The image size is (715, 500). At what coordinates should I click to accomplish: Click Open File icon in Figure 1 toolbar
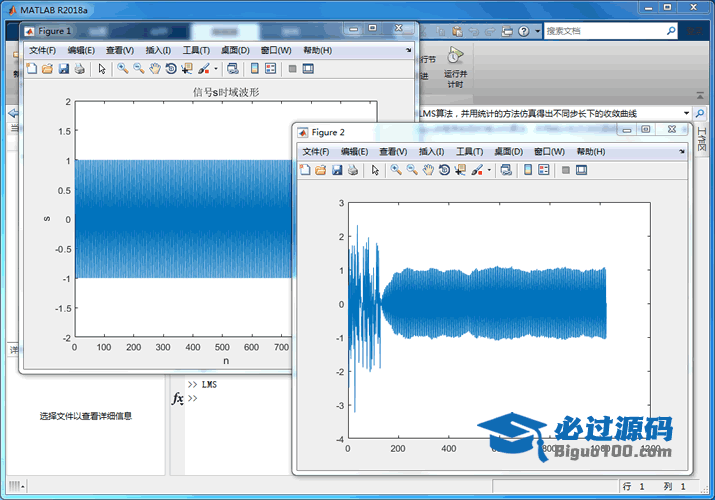coord(47,69)
